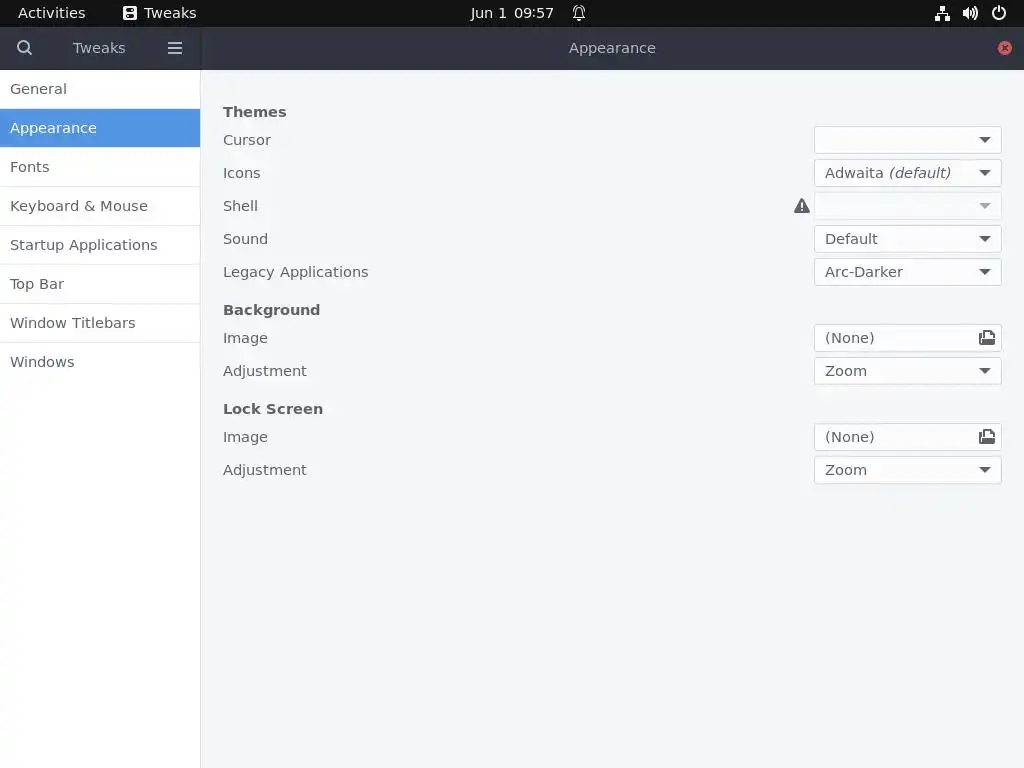Viewport: 1024px width, 768px height.
Task: Click the Activities button
Action: (x=52, y=13)
